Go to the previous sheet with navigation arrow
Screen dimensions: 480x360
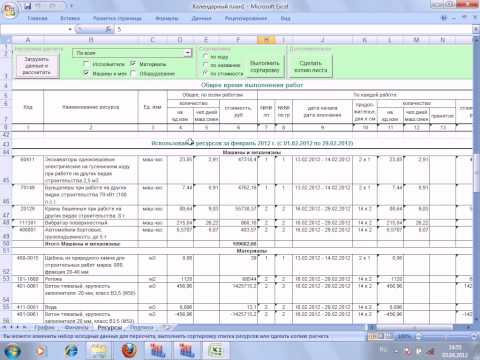12,327
